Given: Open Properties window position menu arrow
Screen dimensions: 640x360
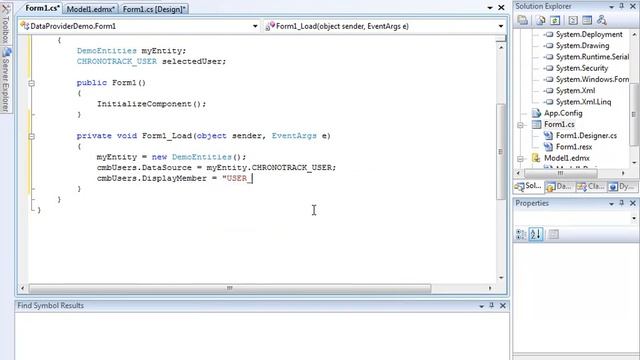Looking at the screenshot, I should pos(611,203).
